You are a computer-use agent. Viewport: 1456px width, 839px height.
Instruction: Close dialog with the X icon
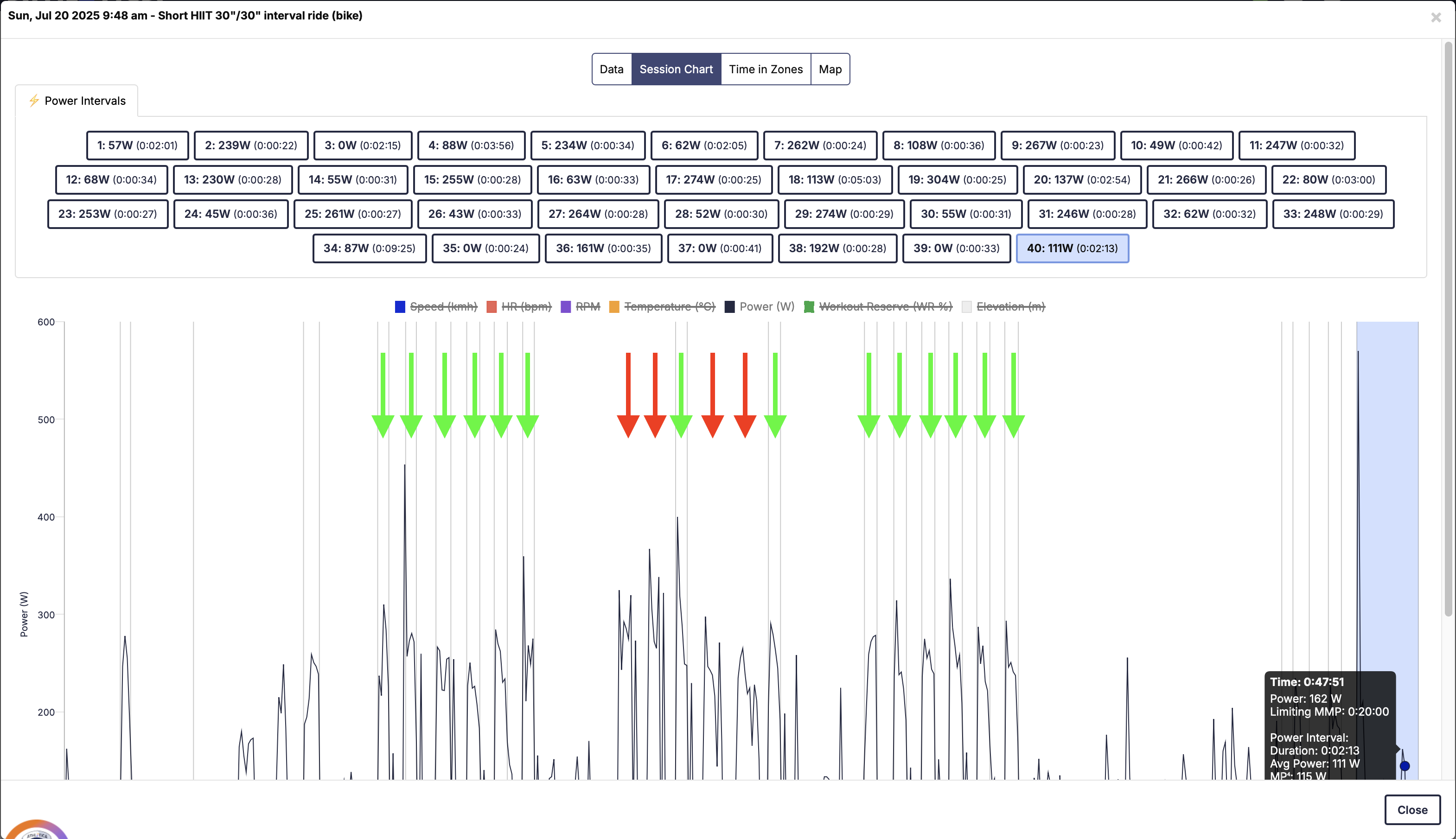point(1436,18)
